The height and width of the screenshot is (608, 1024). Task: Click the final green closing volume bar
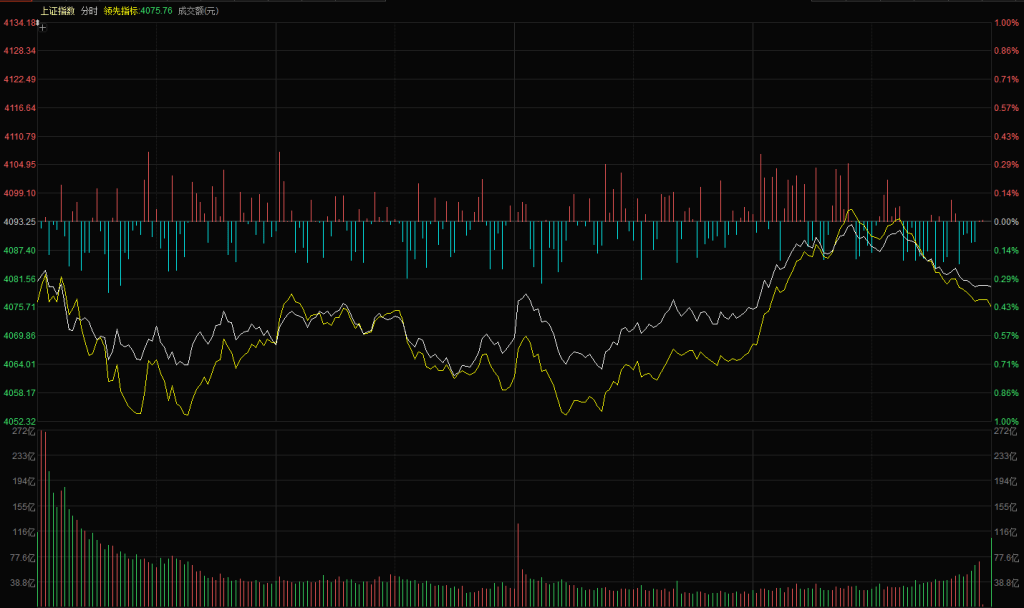[x=991, y=572]
